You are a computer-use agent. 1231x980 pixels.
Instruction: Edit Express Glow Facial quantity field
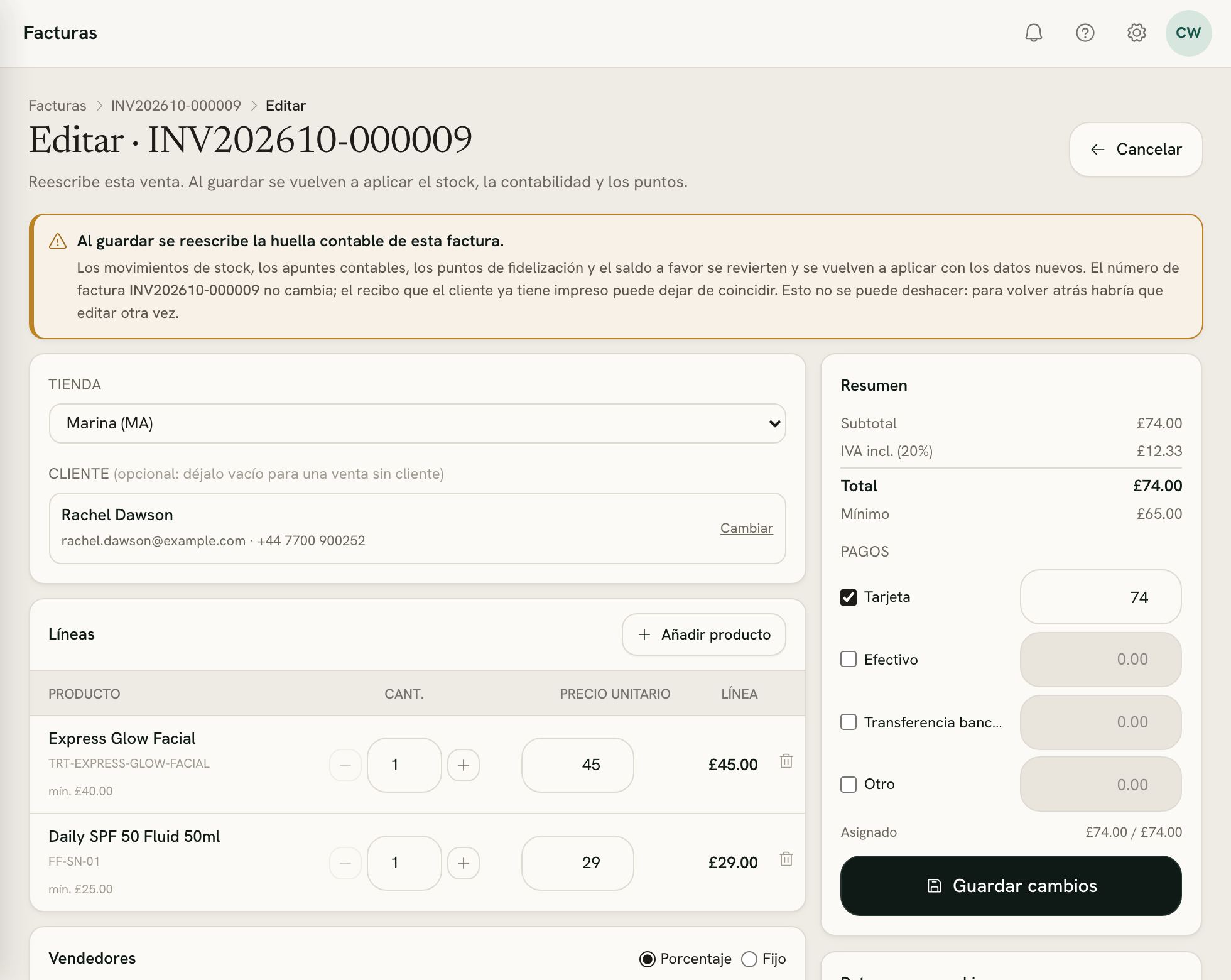(x=404, y=765)
